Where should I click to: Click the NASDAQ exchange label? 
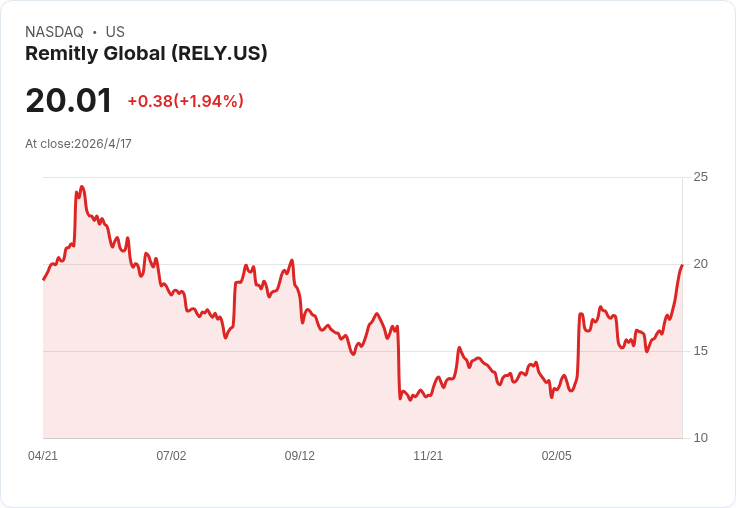point(54,32)
